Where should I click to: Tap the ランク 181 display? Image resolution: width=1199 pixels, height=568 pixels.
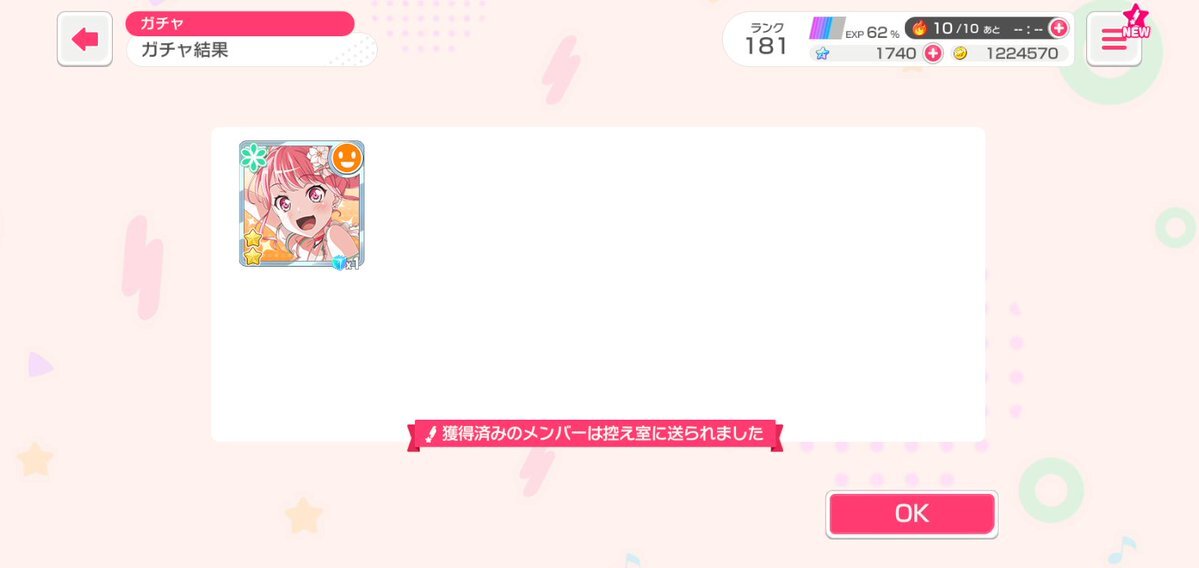766,39
